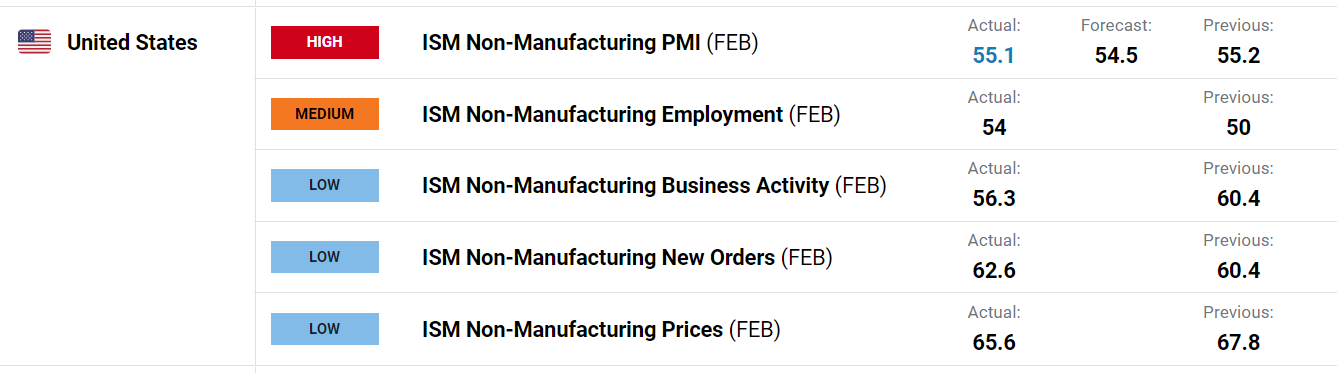This screenshot has width=1337, height=373.
Task: Click the PMI forecast value 54.5
Action: (x=1116, y=56)
